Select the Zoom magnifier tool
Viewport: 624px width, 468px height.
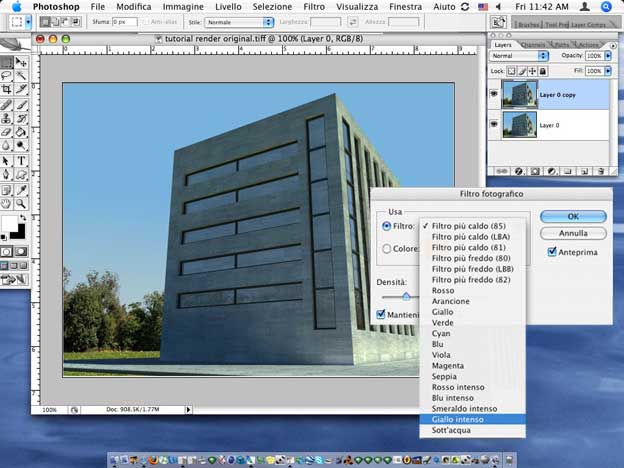coord(21,202)
